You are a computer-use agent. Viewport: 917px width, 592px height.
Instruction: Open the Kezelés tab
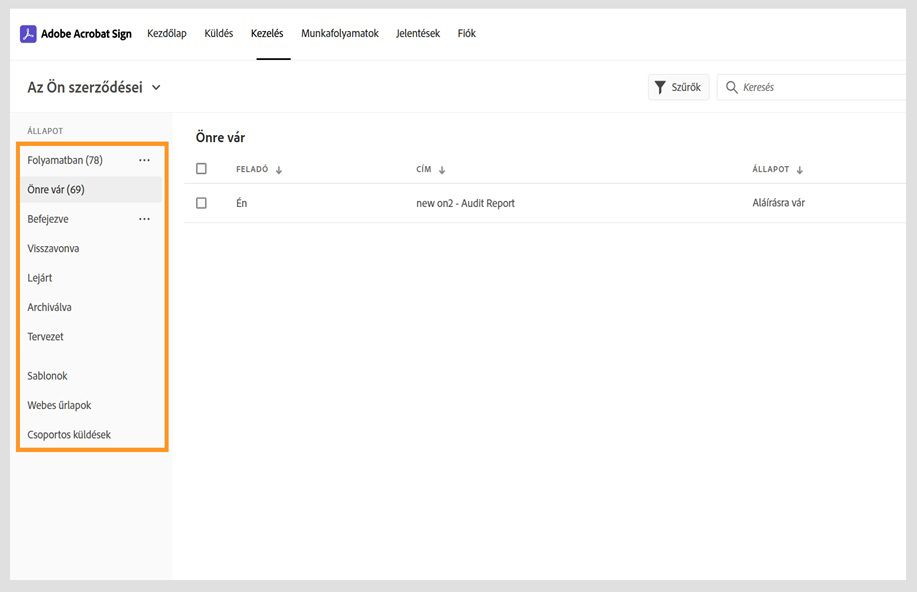click(x=267, y=34)
